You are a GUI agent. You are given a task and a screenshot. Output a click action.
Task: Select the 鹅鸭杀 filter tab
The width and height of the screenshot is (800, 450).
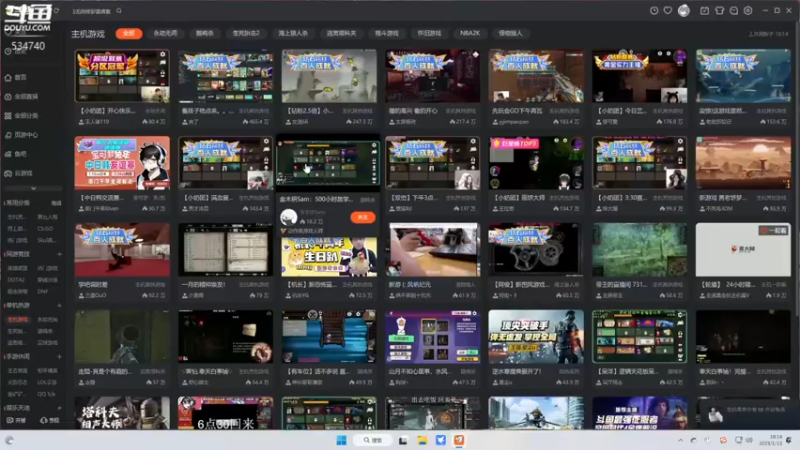click(205, 33)
